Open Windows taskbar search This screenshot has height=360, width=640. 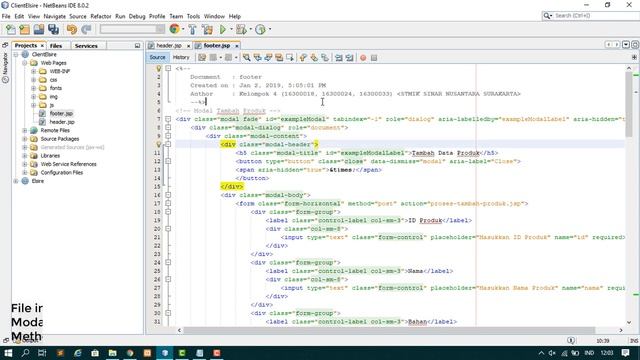pos(25,353)
